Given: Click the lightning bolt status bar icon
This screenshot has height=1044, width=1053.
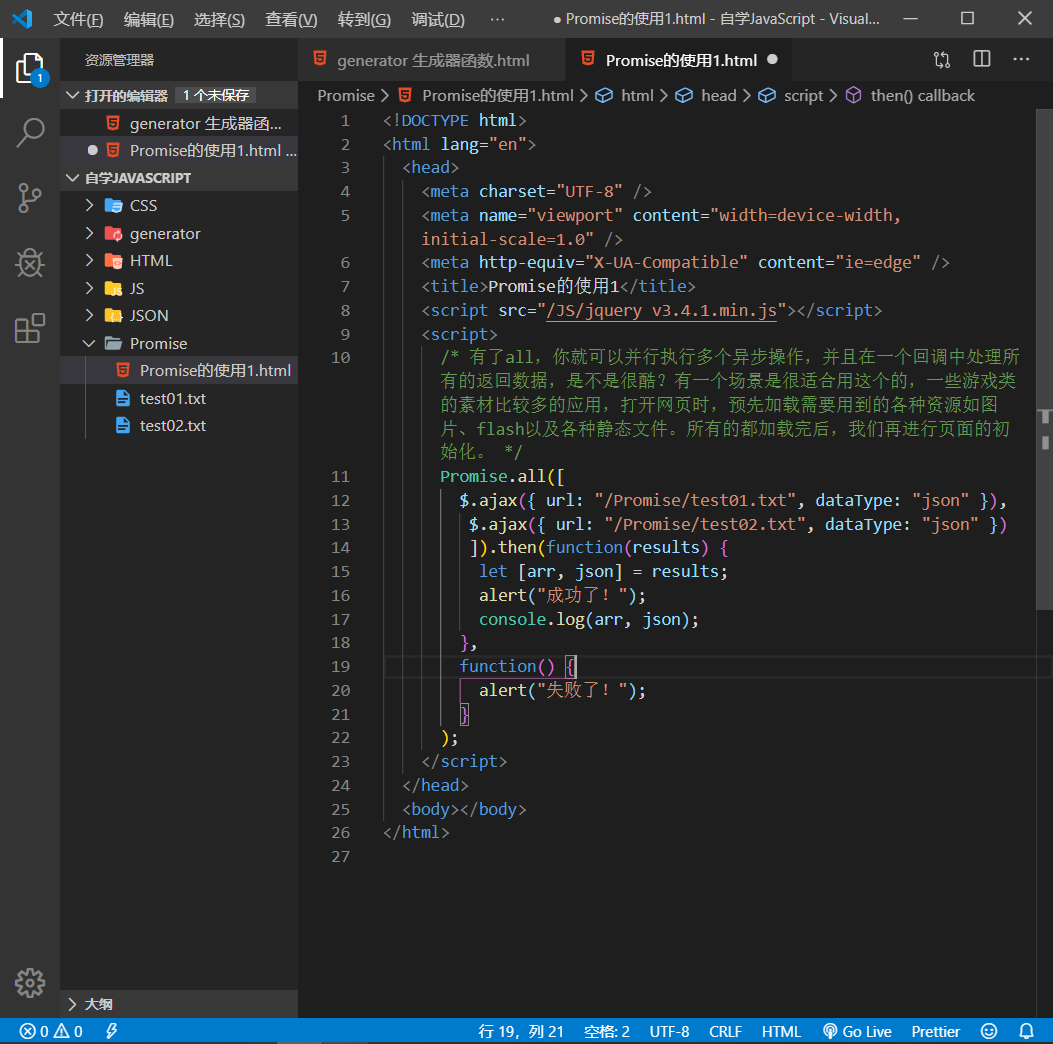Looking at the screenshot, I should click(111, 1031).
